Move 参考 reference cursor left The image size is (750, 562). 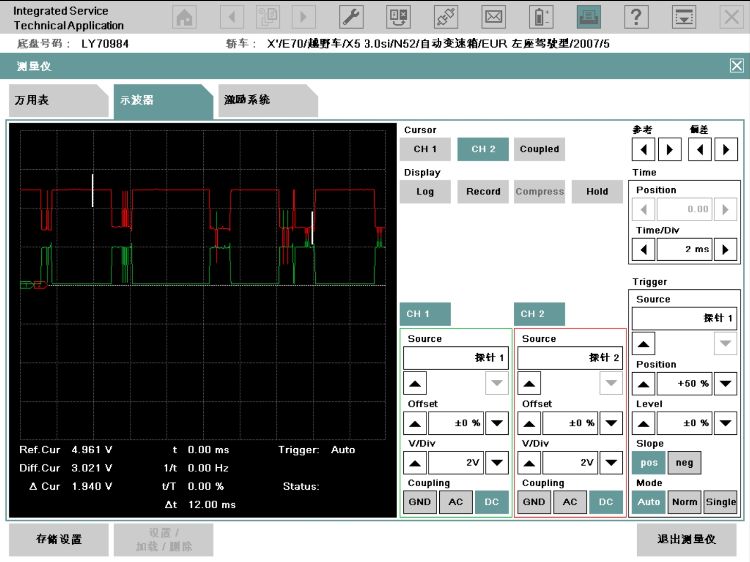[643, 150]
